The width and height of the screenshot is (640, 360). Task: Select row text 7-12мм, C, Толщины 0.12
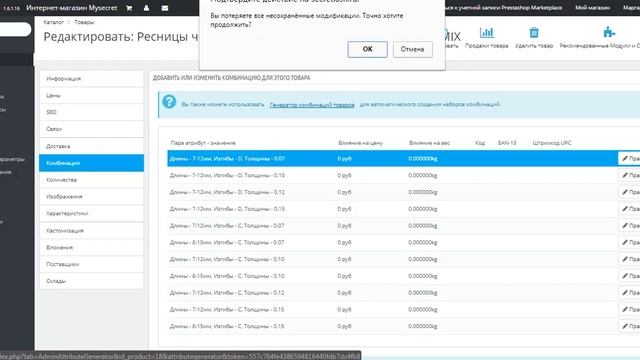tap(227, 293)
